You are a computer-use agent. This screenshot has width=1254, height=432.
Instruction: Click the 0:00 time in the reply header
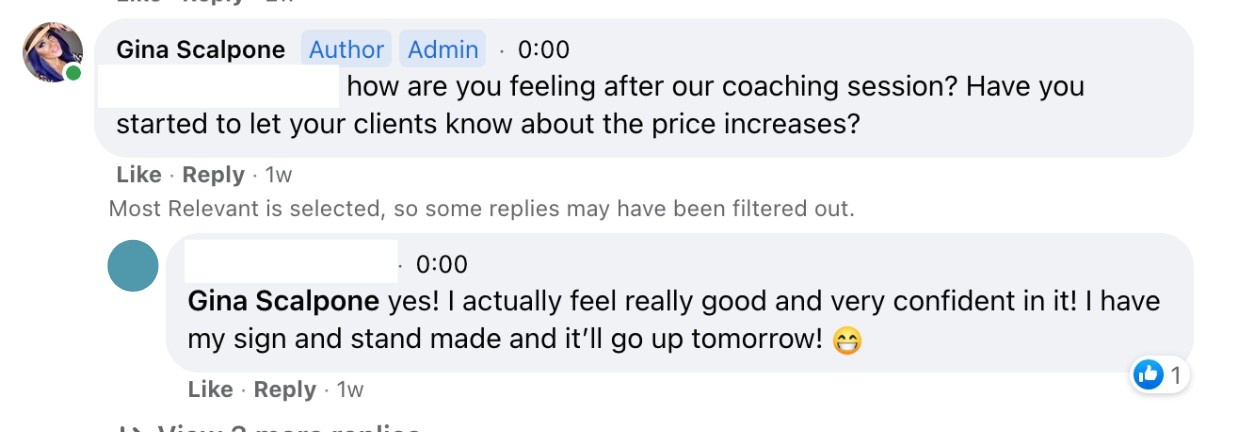(x=441, y=264)
